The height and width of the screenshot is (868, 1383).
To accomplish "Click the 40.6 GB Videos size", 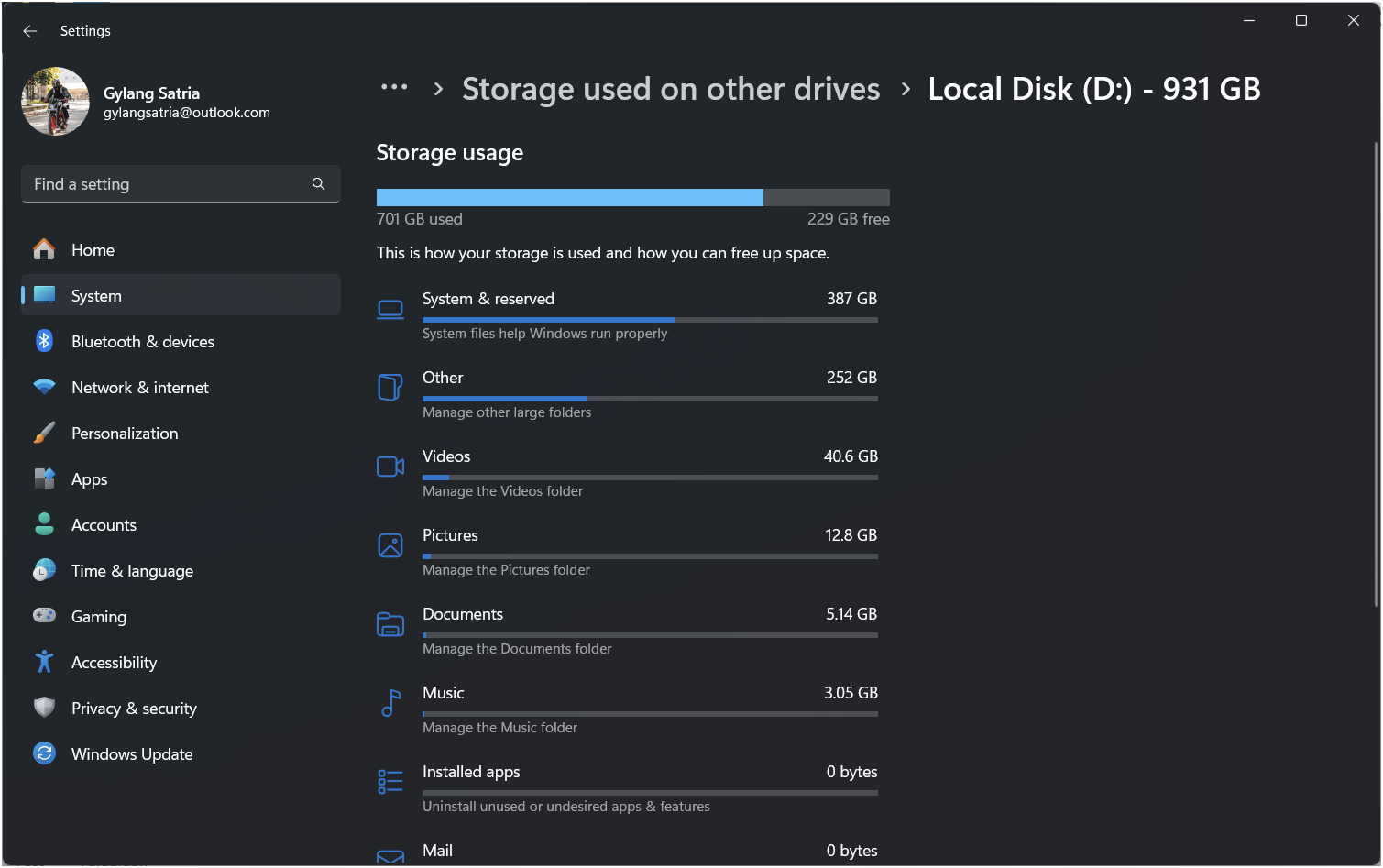I will pyautogui.click(x=851, y=456).
